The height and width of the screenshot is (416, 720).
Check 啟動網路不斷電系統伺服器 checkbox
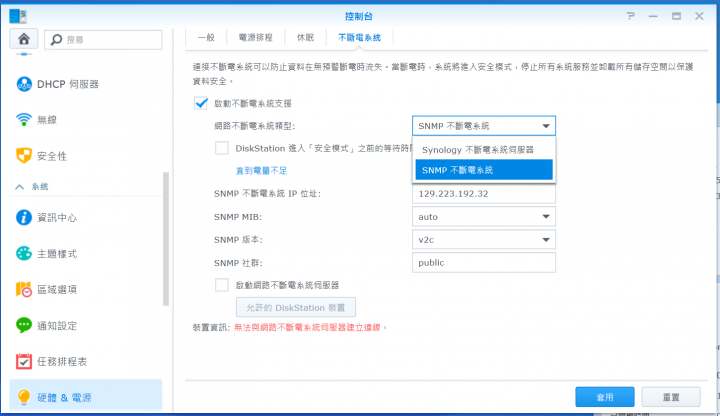(222, 285)
